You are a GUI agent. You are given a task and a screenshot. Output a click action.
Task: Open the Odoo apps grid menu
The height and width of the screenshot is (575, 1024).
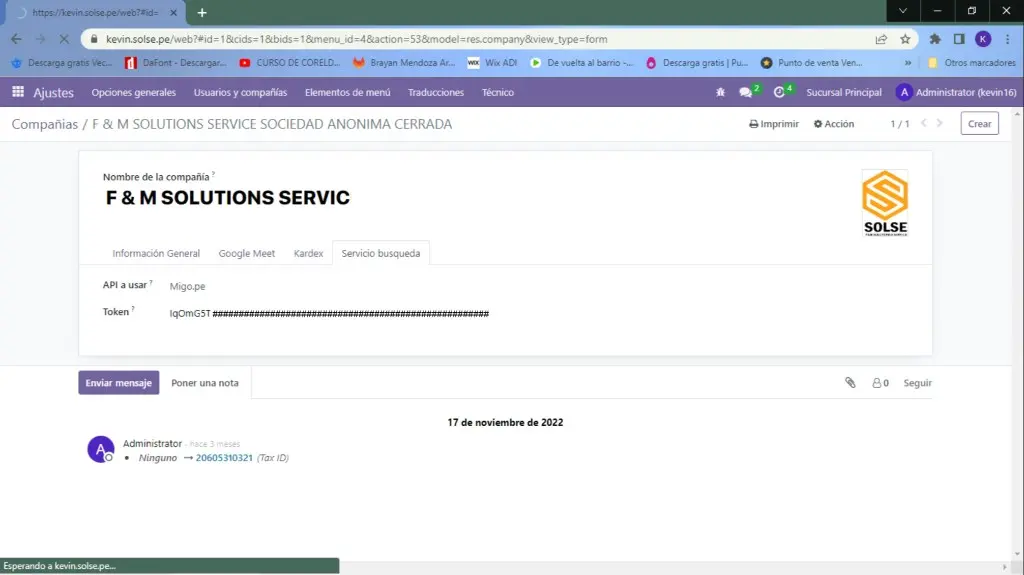[18, 92]
